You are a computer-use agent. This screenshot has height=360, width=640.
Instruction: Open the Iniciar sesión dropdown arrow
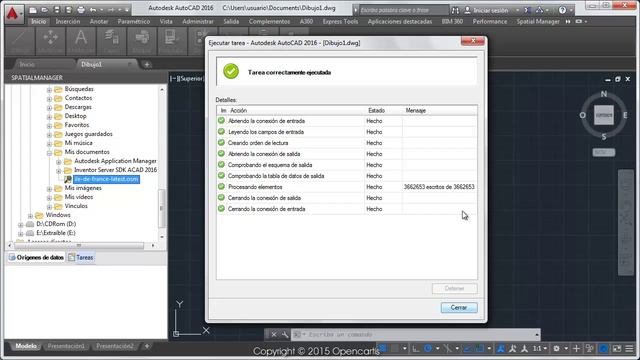click(518, 10)
